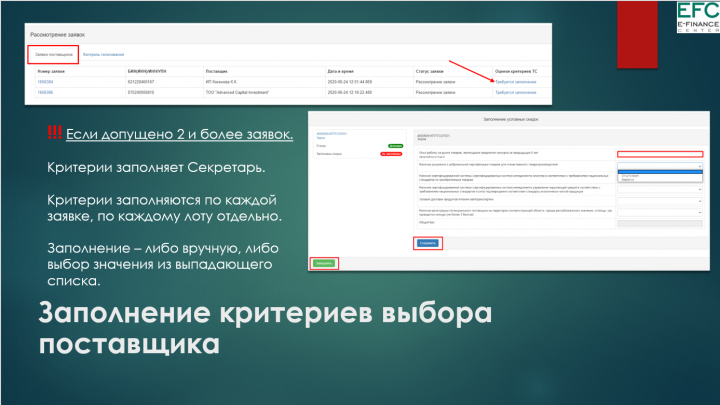The image size is (720, 405).
Task: Open Условия доставки criterion dropdown
Action: [x=660, y=201]
